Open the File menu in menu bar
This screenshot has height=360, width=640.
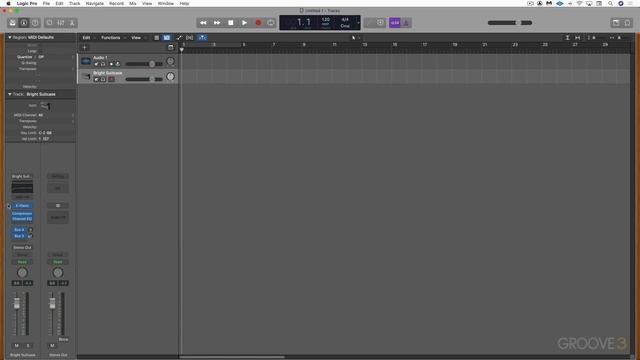[46, 3]
